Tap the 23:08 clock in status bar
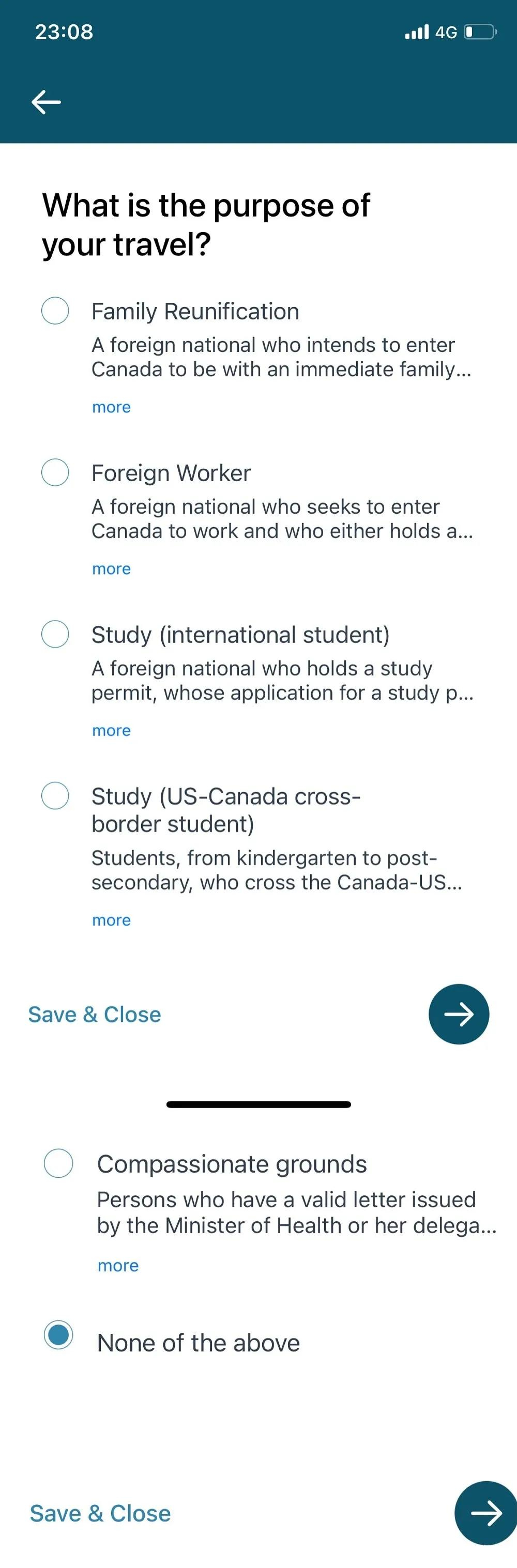517x1568 pixels. [x=64, y=32]
